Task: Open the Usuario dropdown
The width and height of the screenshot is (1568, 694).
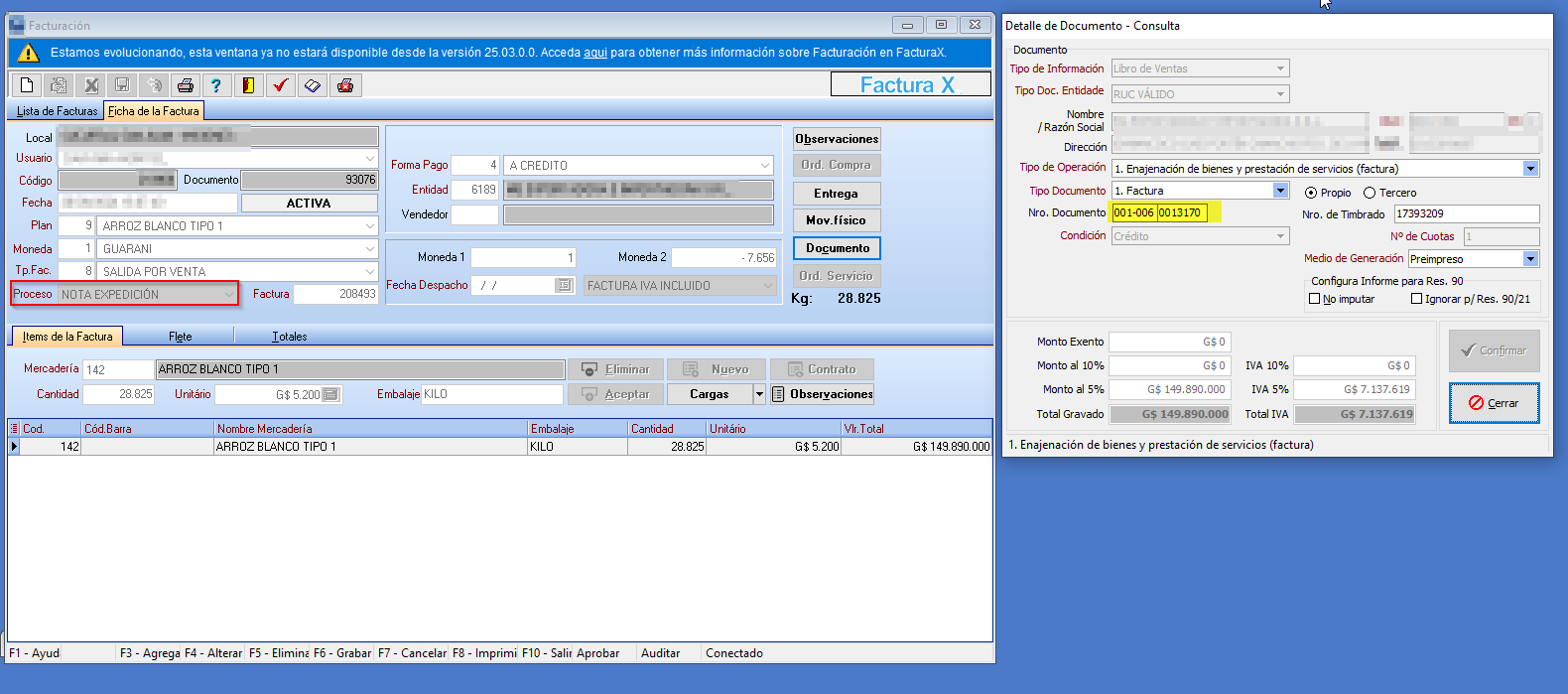Action: tap(369, 159)
